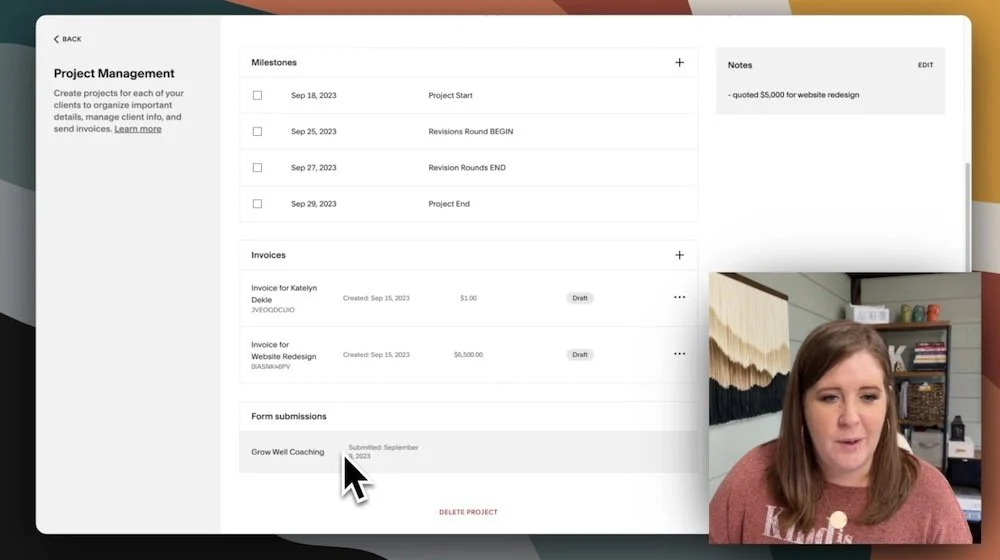The image size is (1000, 560).
Task: Go back using the BACK arrow
Action: coord(67,39)
